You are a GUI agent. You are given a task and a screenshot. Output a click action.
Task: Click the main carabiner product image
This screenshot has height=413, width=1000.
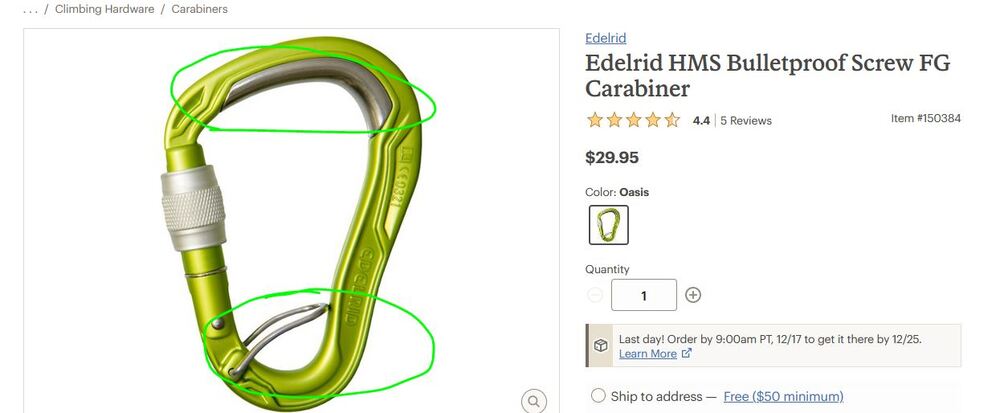click(x=291, y=221)
